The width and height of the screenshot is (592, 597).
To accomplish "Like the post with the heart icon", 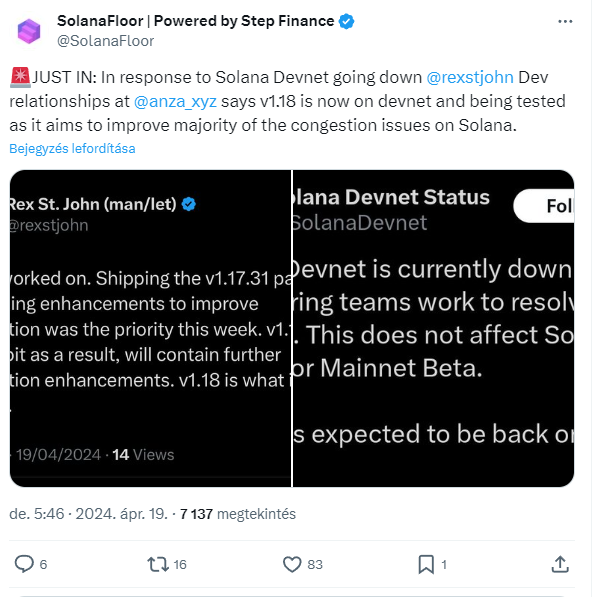I will (x=292, y=564).
